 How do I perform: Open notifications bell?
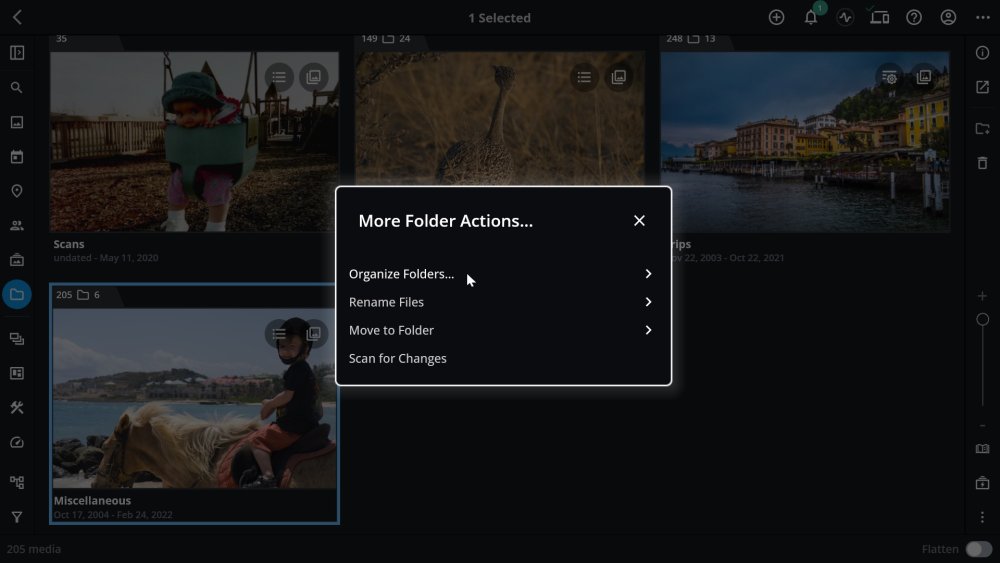[x=811, y=17]
